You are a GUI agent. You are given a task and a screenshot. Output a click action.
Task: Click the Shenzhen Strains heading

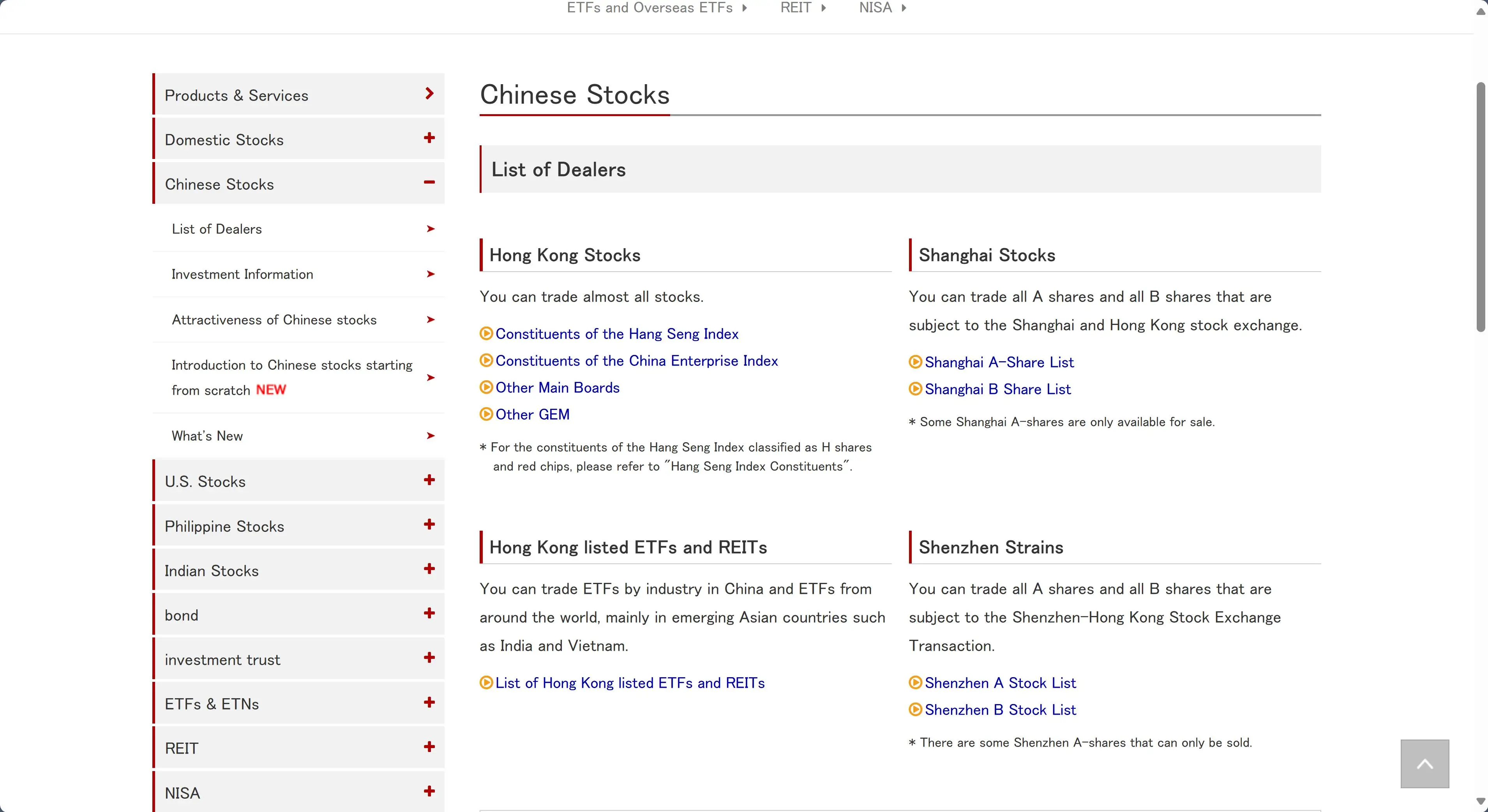(x=991, y=547)
